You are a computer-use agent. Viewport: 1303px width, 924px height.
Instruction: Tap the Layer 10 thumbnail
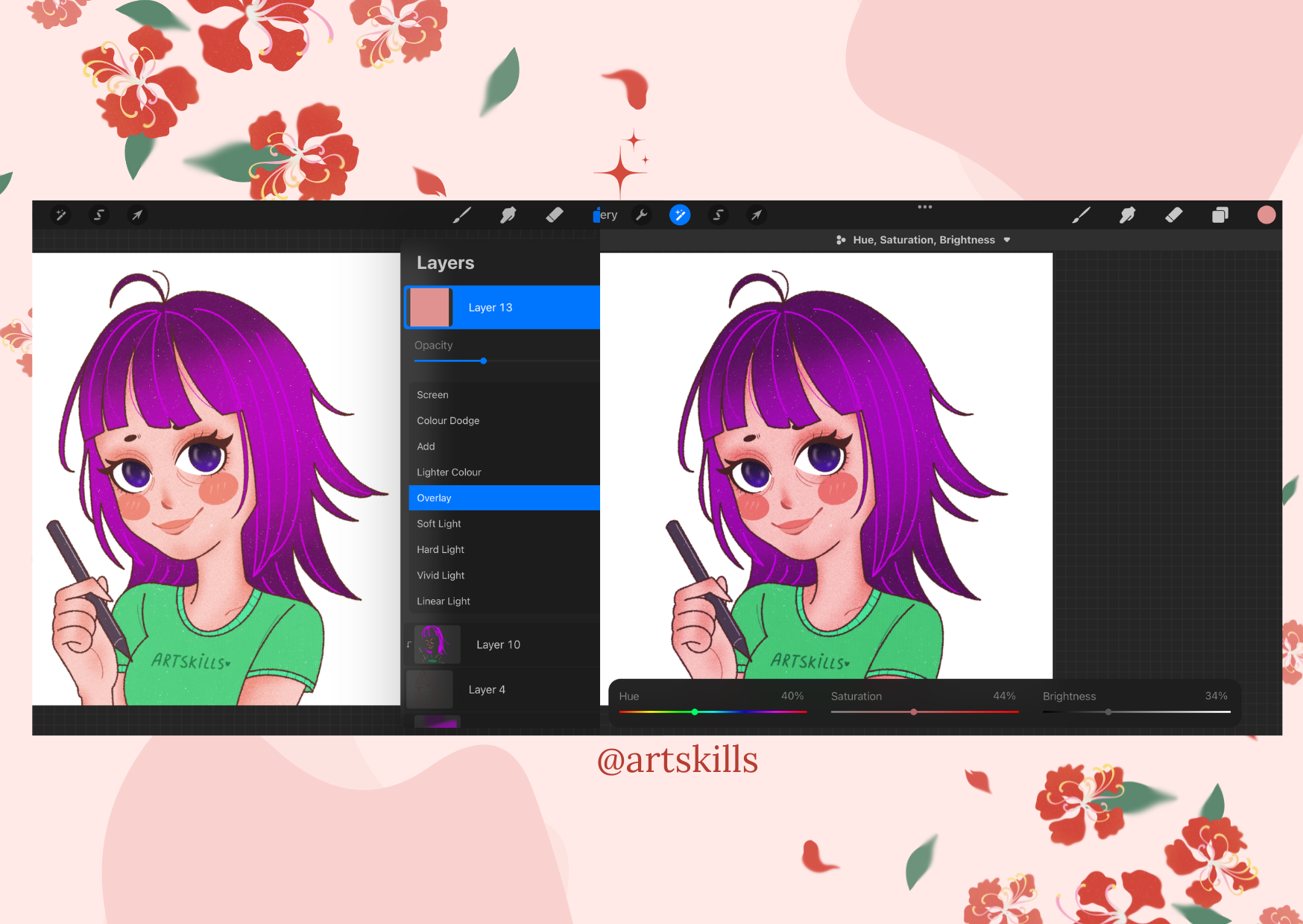(437, 645)
